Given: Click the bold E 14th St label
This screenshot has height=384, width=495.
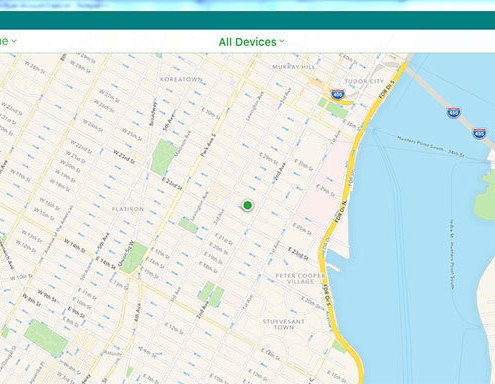Looking at the screenshot, I should 106,262.
